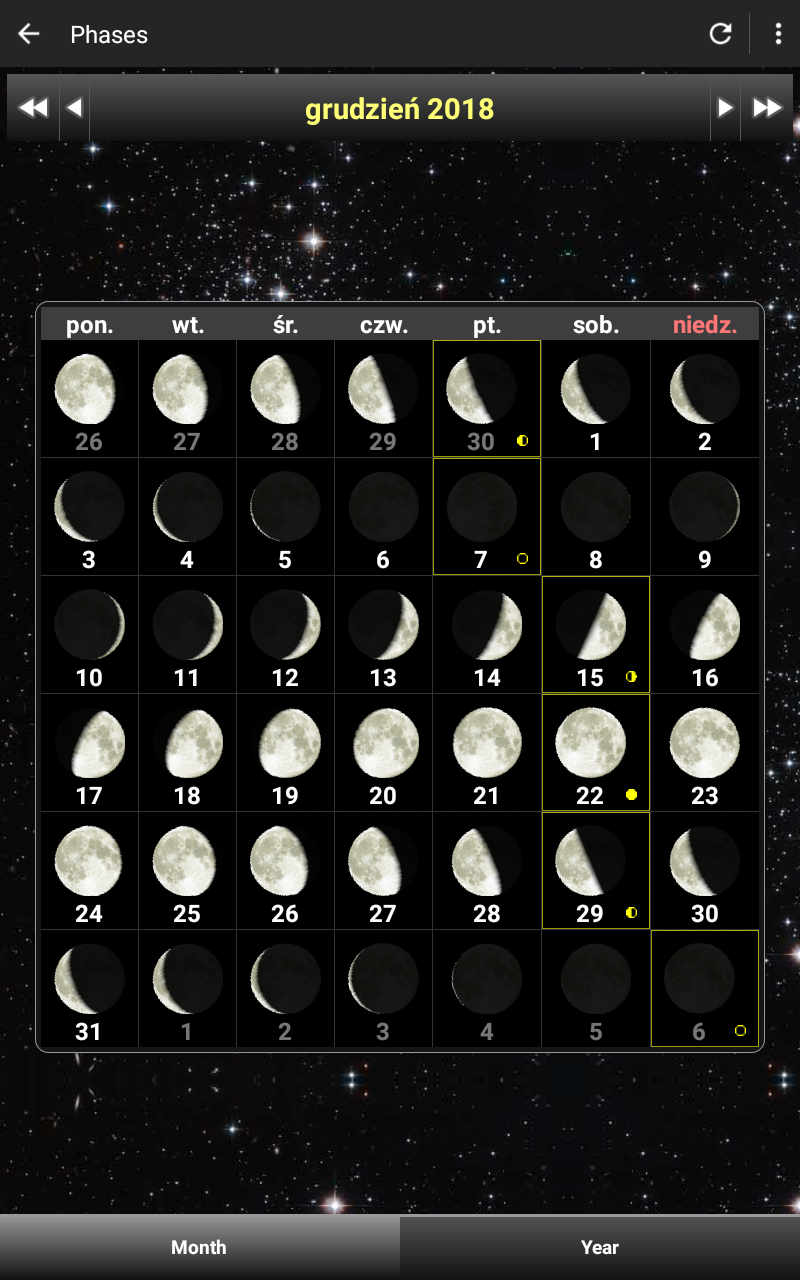View moon phase for December 26

click(x=285, y=870)
